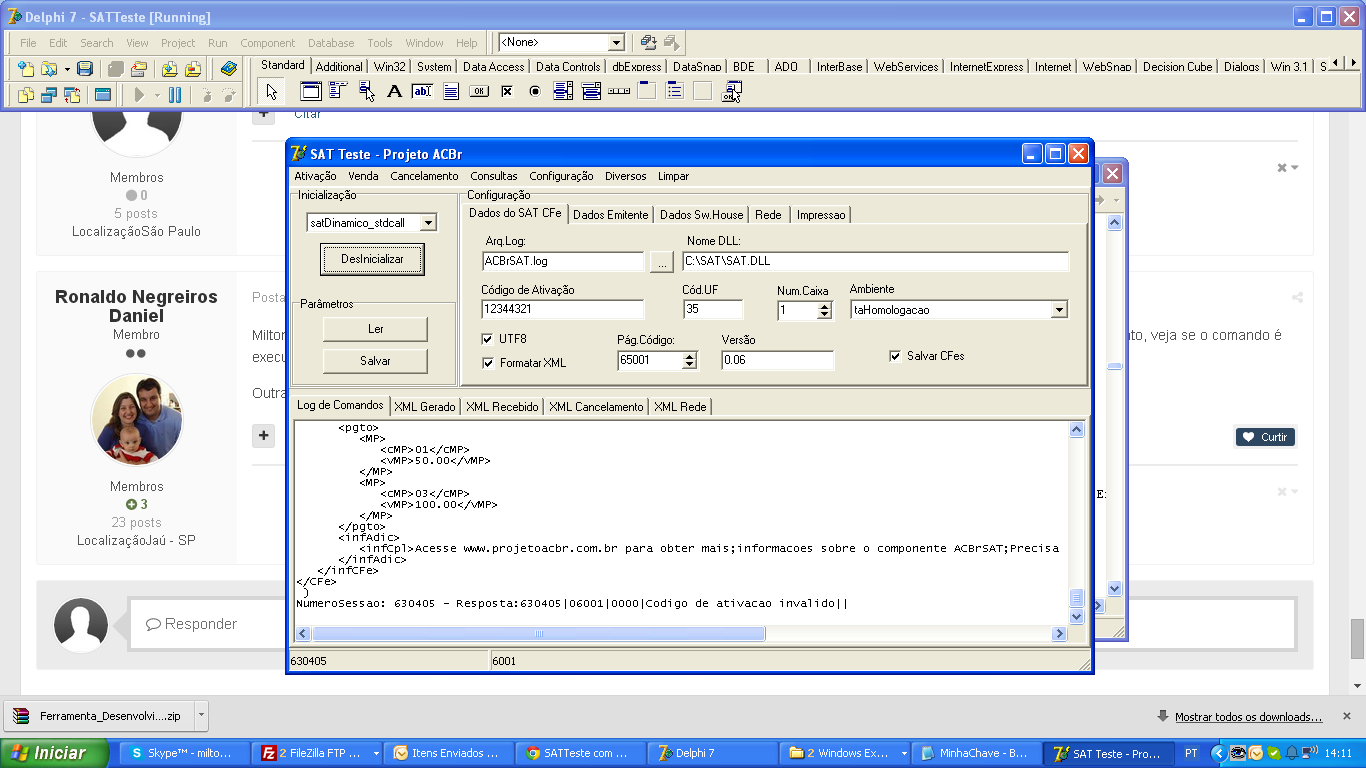
Task: Switch to XML Gerado tab
Action: click(x=424, y=407)
